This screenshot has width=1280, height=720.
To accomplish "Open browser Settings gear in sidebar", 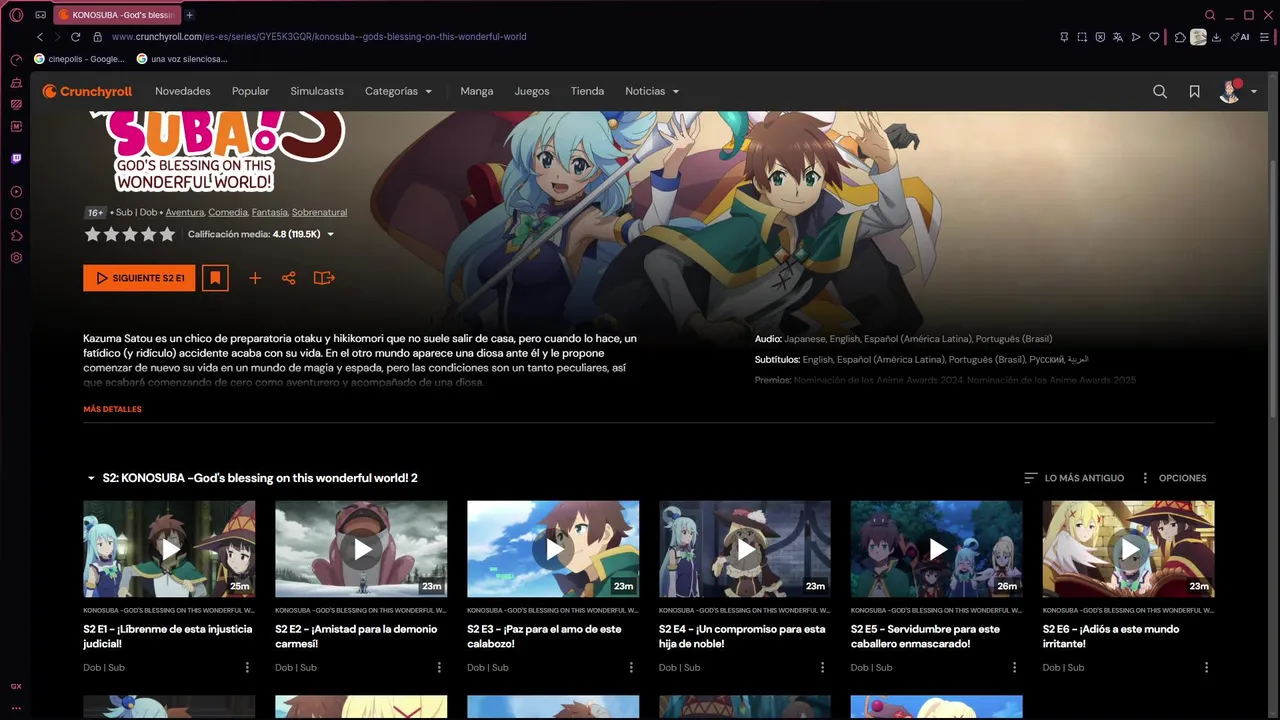I will coord(16,258).
